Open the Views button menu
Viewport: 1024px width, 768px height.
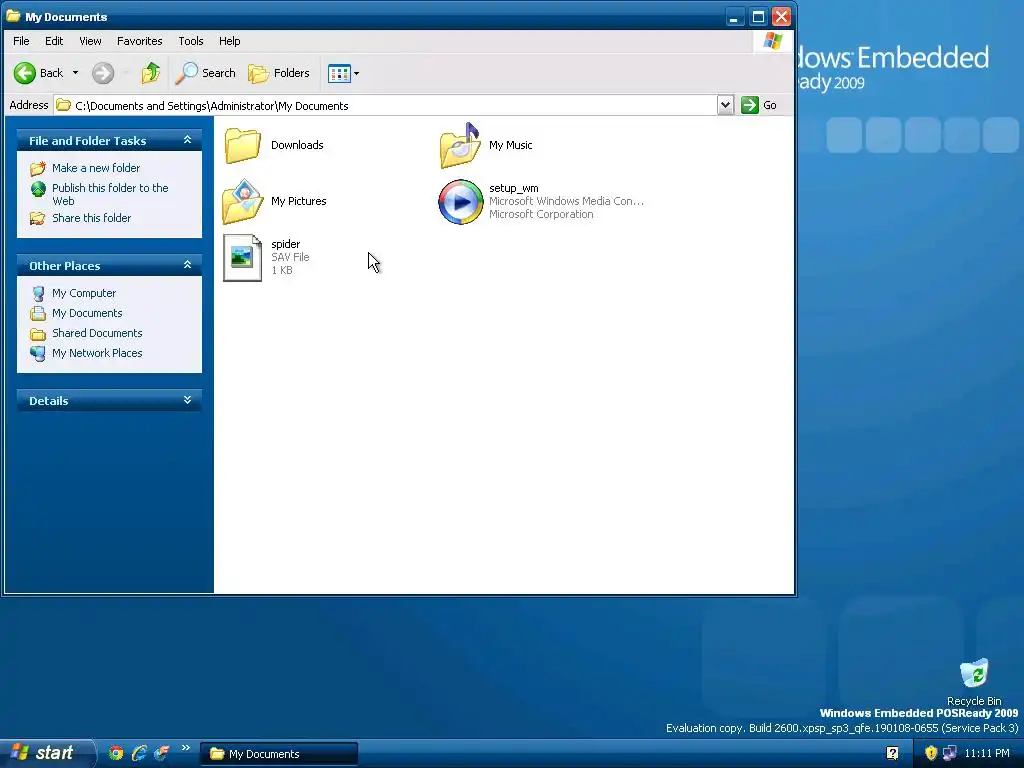344,73
